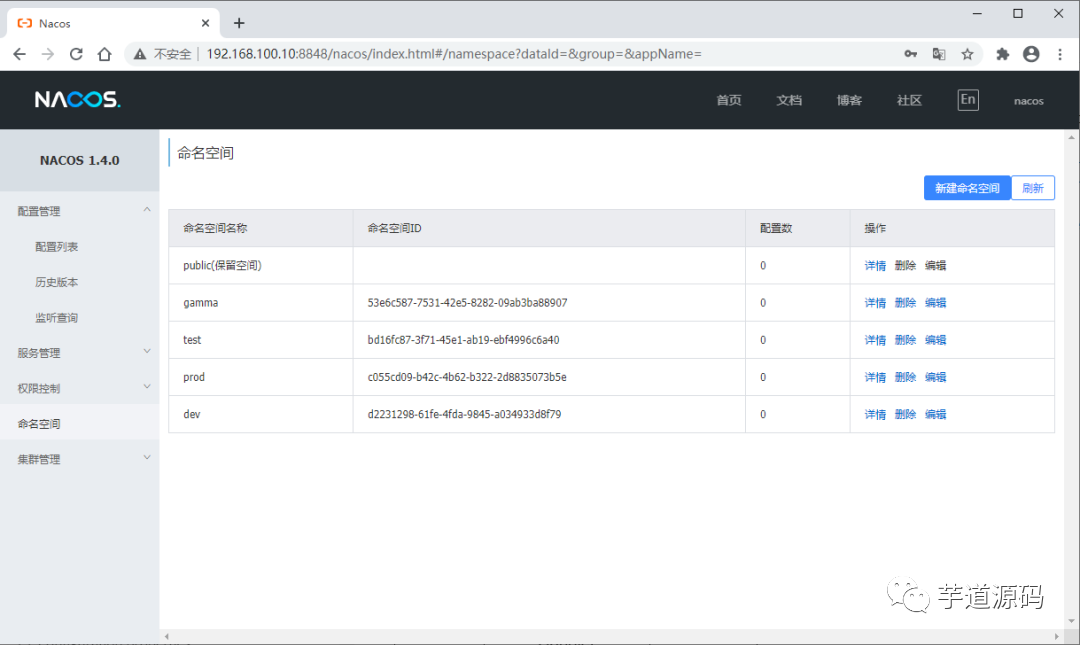The image size is (1080, 645).
Task: Switch language with the En button
Action: click(968, 100)
